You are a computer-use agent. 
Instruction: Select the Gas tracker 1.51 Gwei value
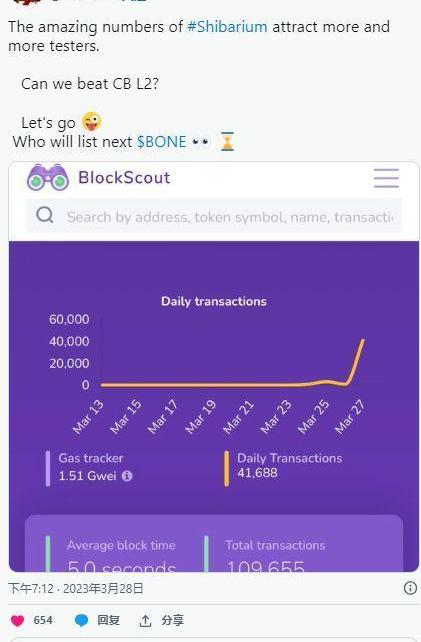87,476
